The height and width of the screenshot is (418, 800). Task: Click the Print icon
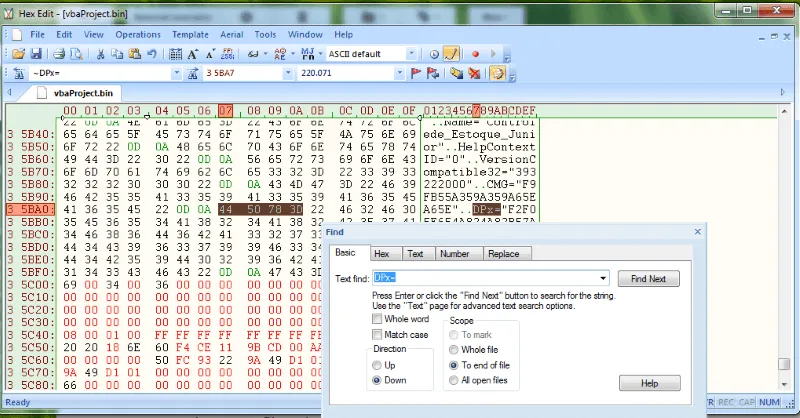pos(59,54)
